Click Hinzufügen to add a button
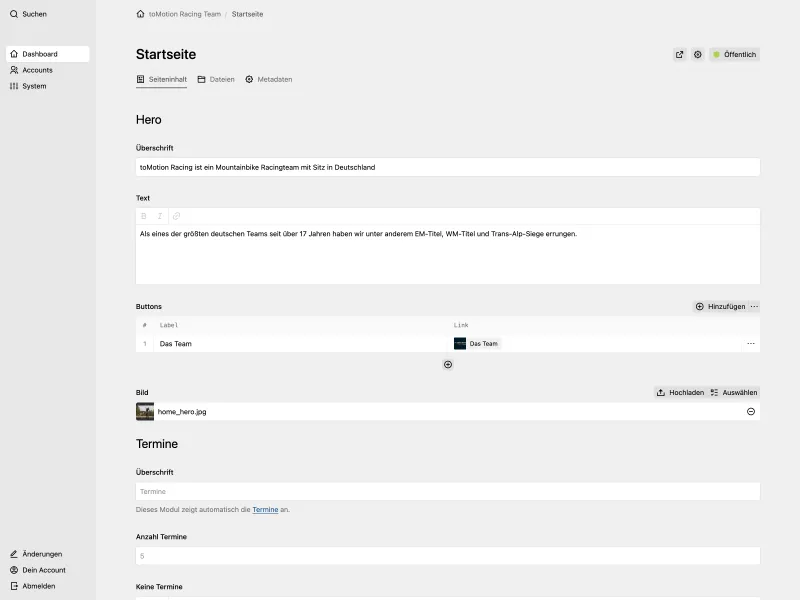This screenshot has height=600, width=800. tap(720, 306)
